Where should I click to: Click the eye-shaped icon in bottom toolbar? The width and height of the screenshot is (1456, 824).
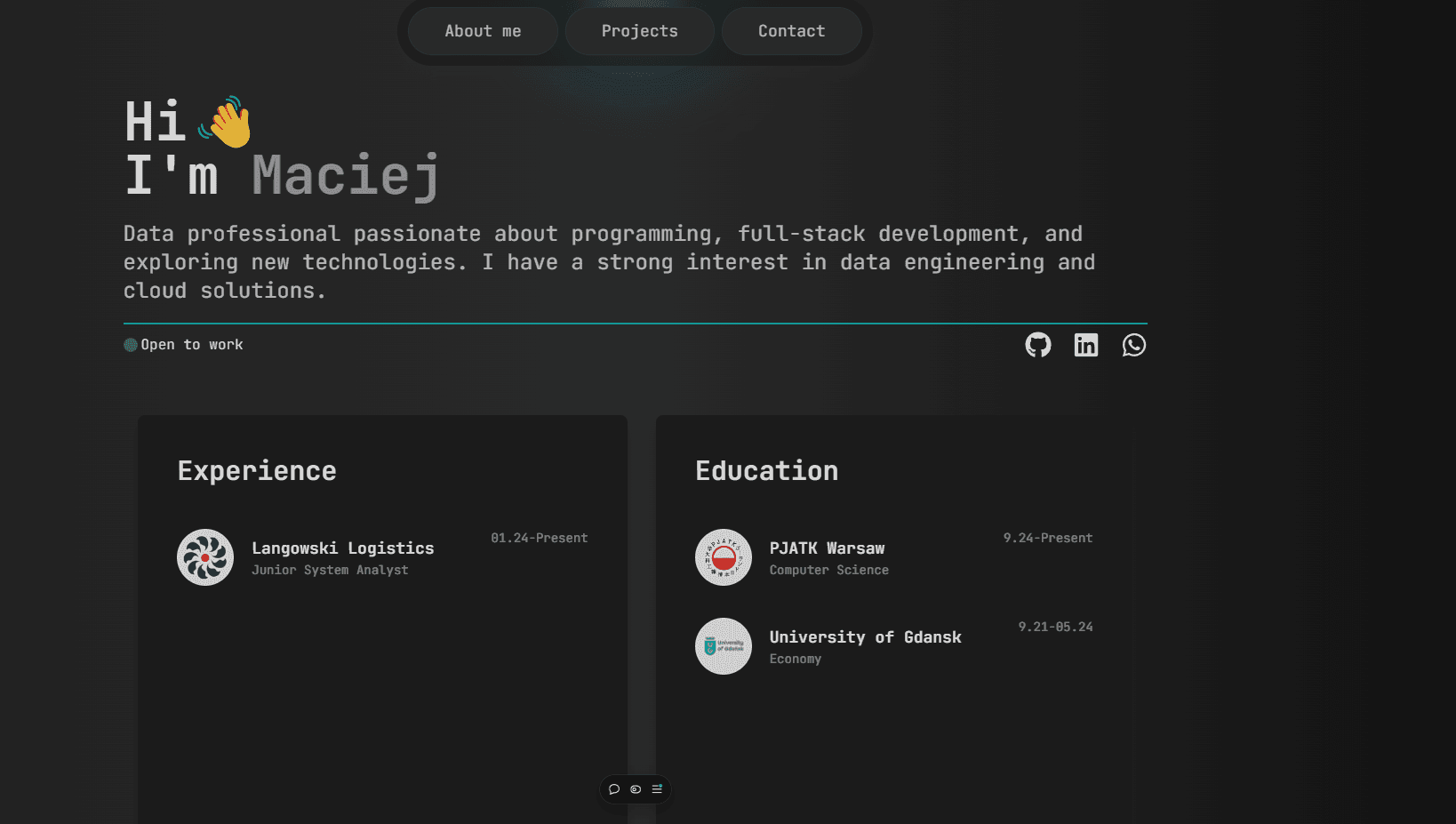[636, 789]
